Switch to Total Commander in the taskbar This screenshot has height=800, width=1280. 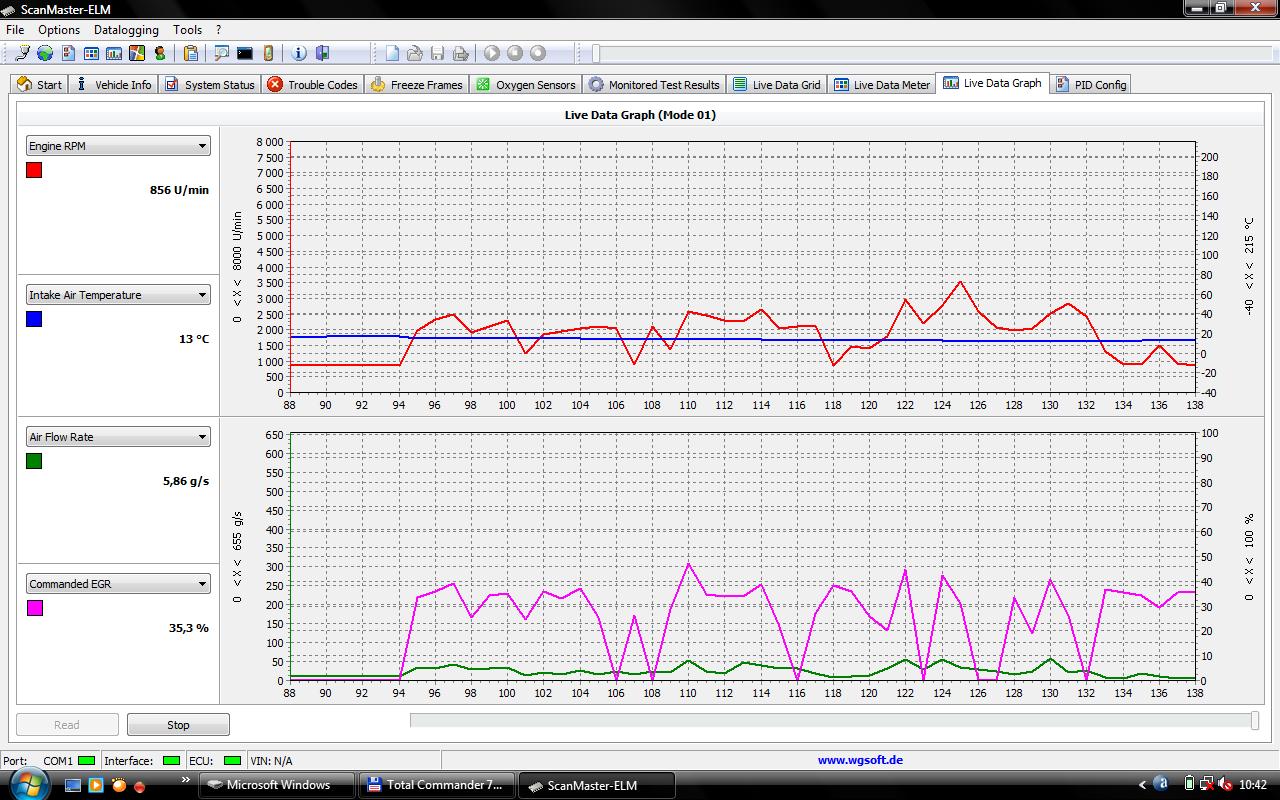click(435, 785)
